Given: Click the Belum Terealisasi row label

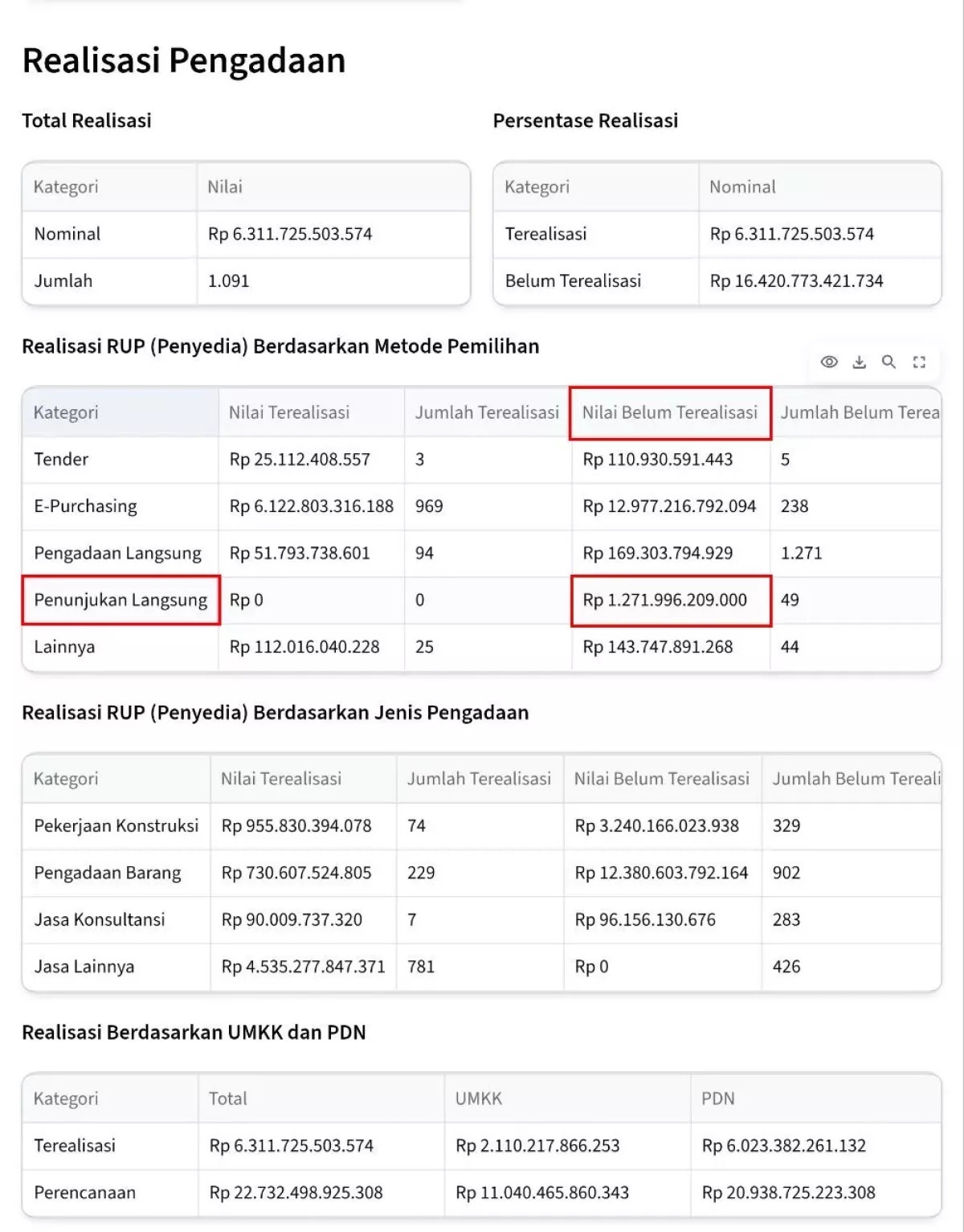Looking at the screenshot, I should (x=595, y=281).
